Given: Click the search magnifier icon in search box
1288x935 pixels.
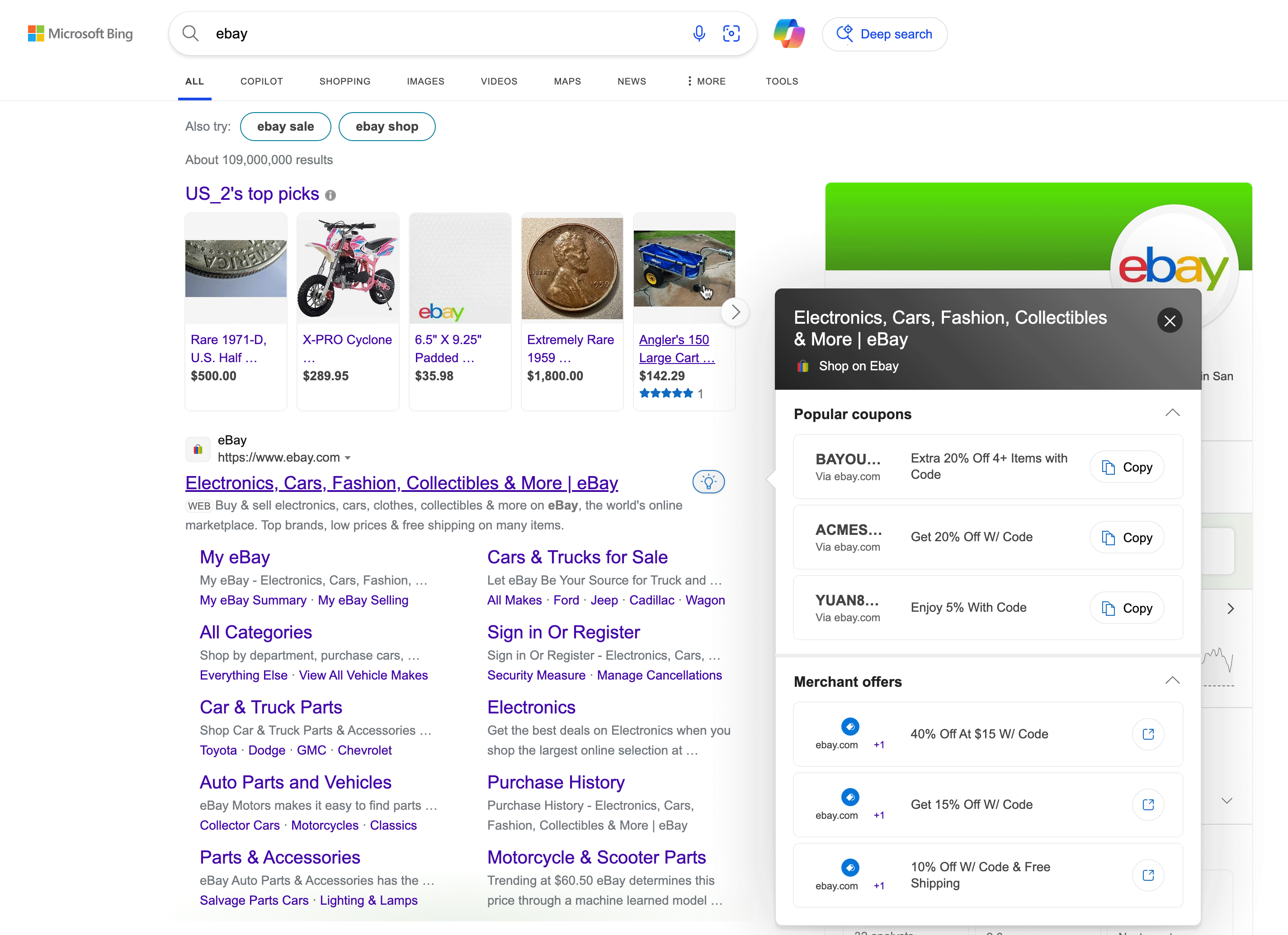Looking at the screenshot, I should [191, 33].
